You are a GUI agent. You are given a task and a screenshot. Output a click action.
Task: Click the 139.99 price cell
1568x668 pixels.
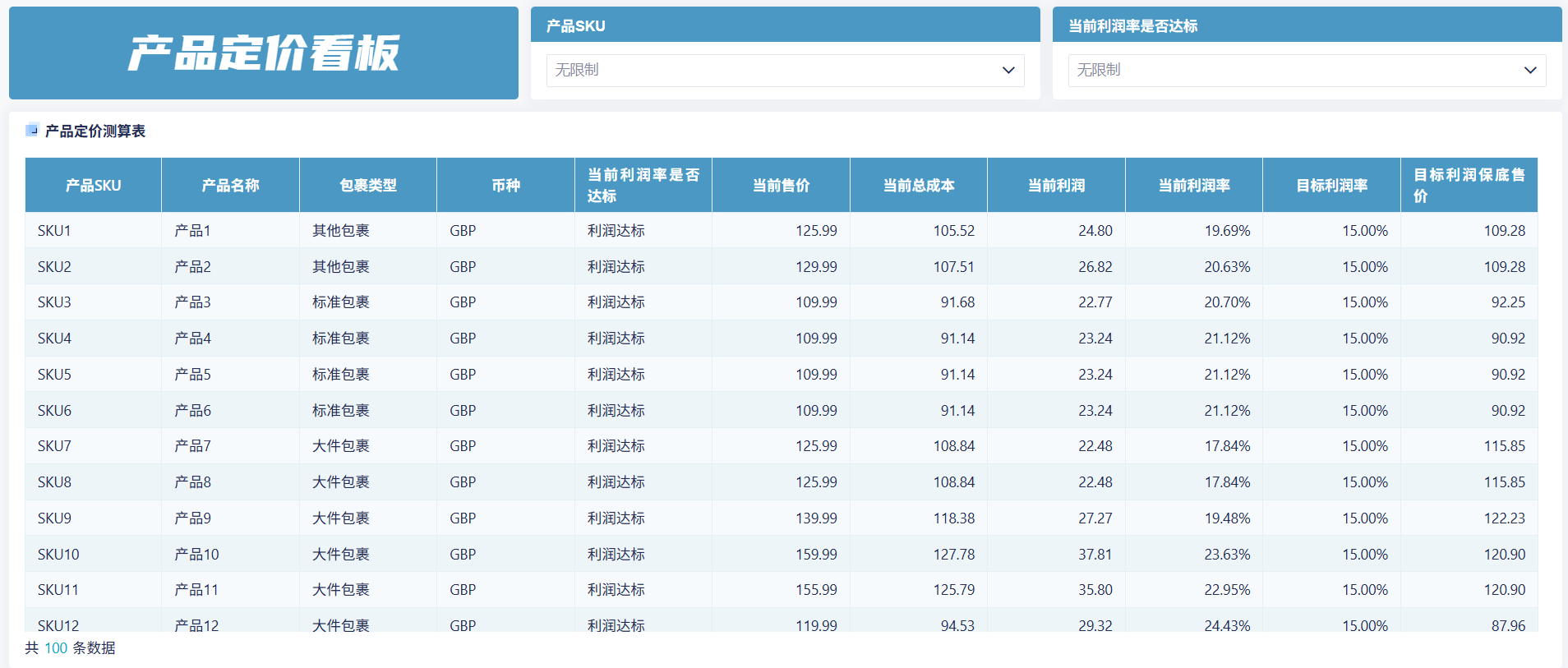(782, 518)
